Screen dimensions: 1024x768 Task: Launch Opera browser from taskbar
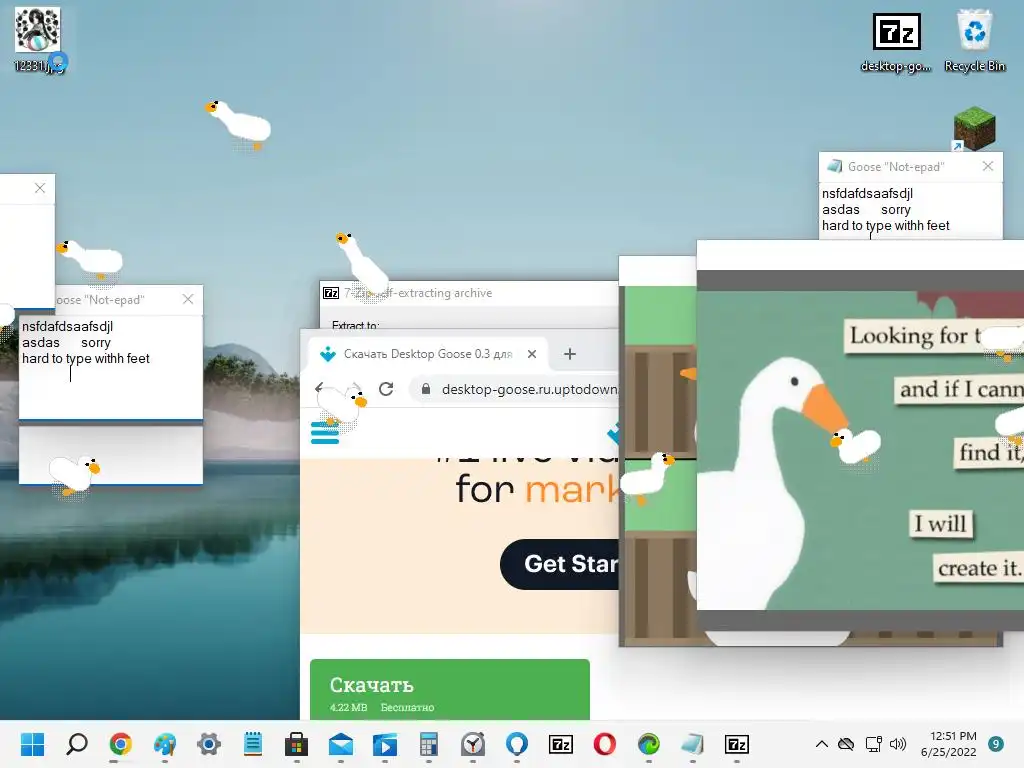click(605, 744)
